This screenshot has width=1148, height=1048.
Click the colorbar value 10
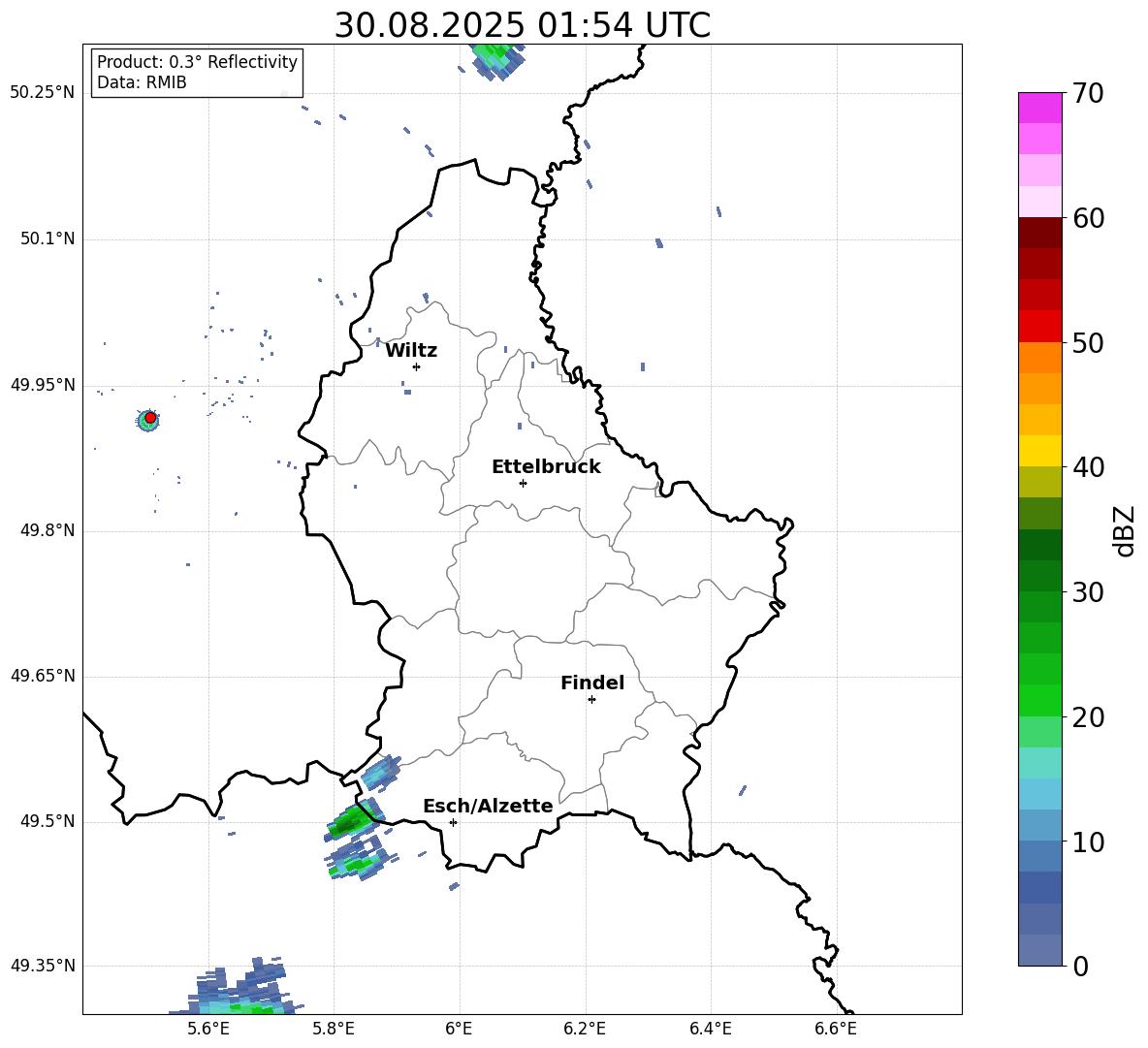(x=1088, y=842)
